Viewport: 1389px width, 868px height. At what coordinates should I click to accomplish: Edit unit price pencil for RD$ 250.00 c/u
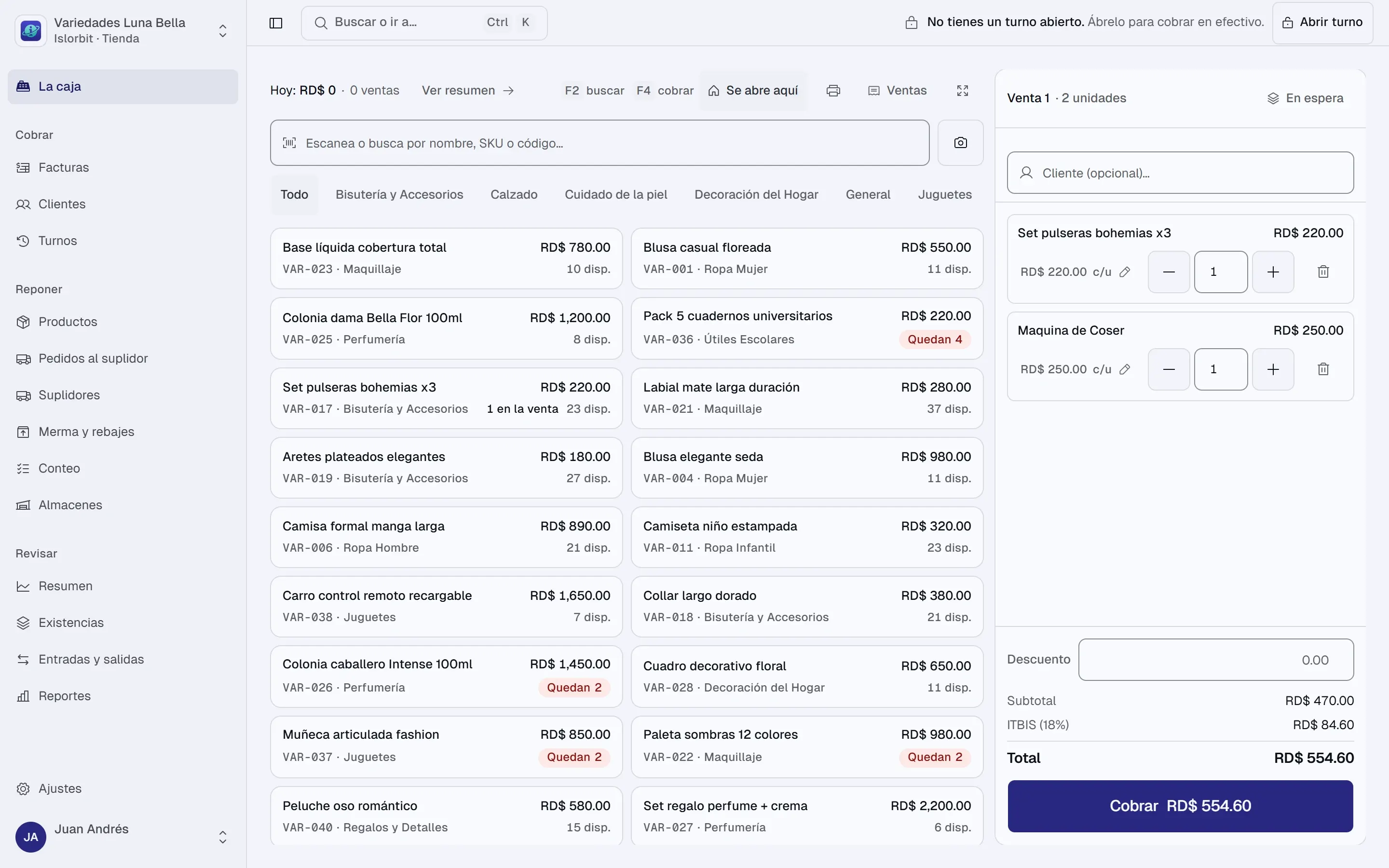(1124, 370)
